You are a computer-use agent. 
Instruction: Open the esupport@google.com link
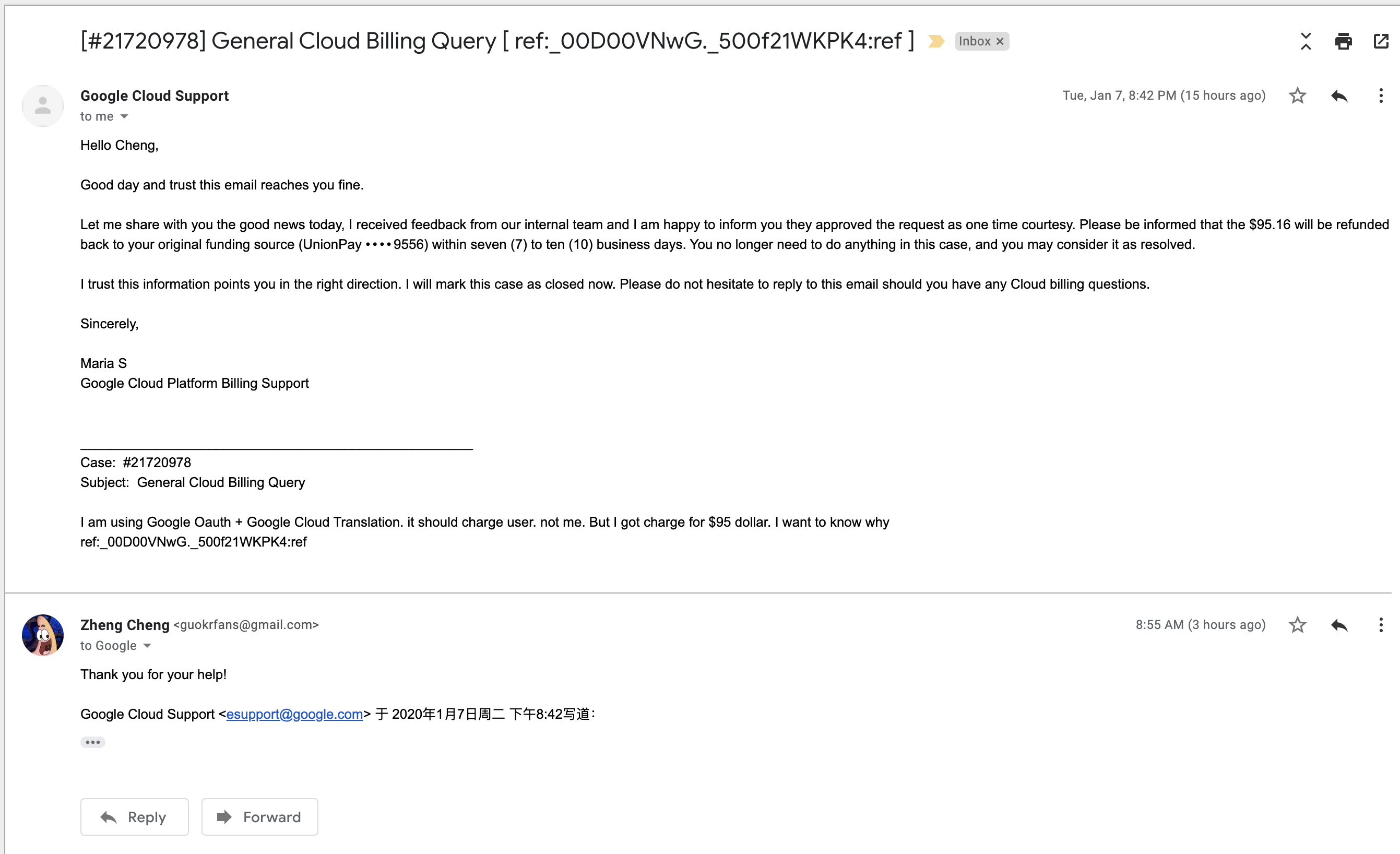[294, 714]
